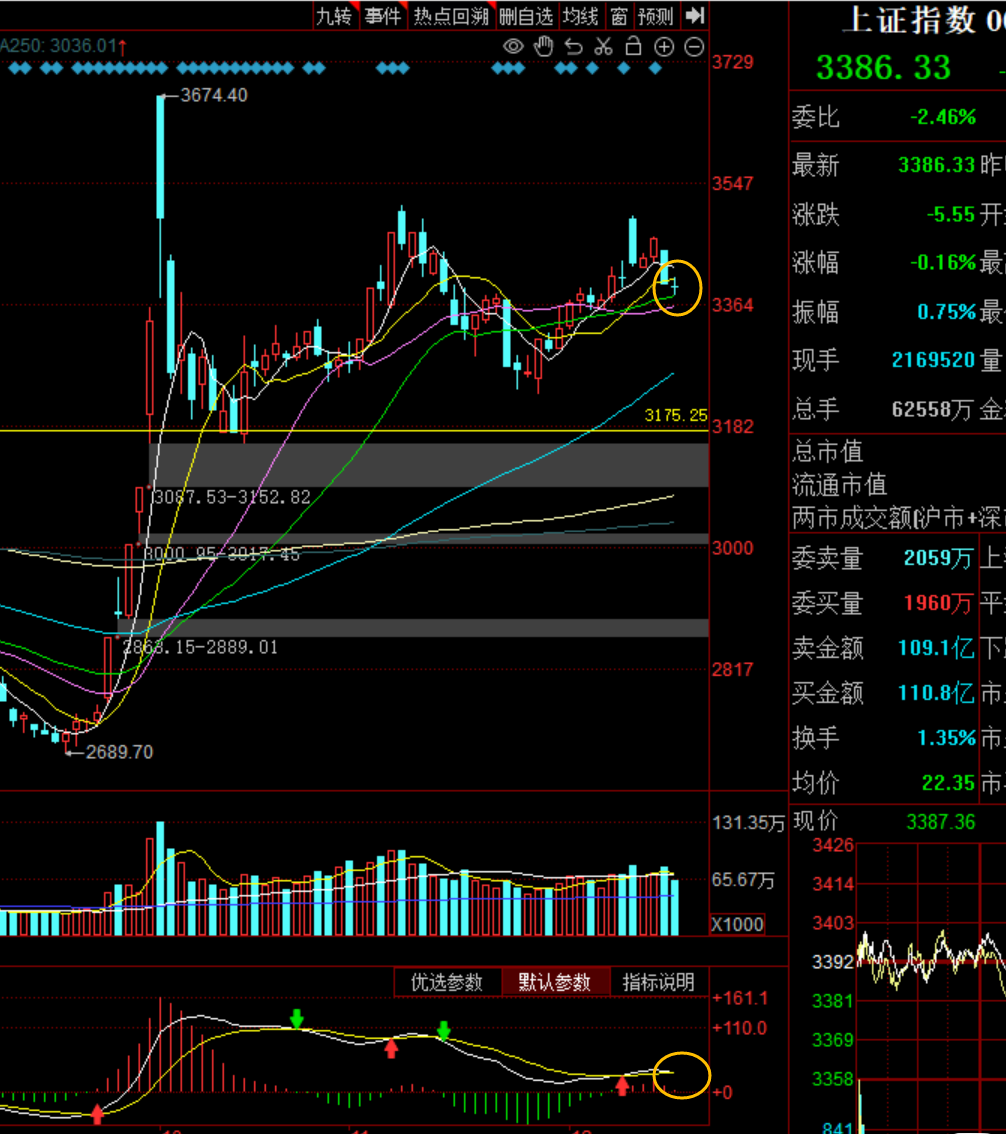Click the +161.1 MACD axis label
Screen dimensions: 1006x1134
tap(740, 999)
